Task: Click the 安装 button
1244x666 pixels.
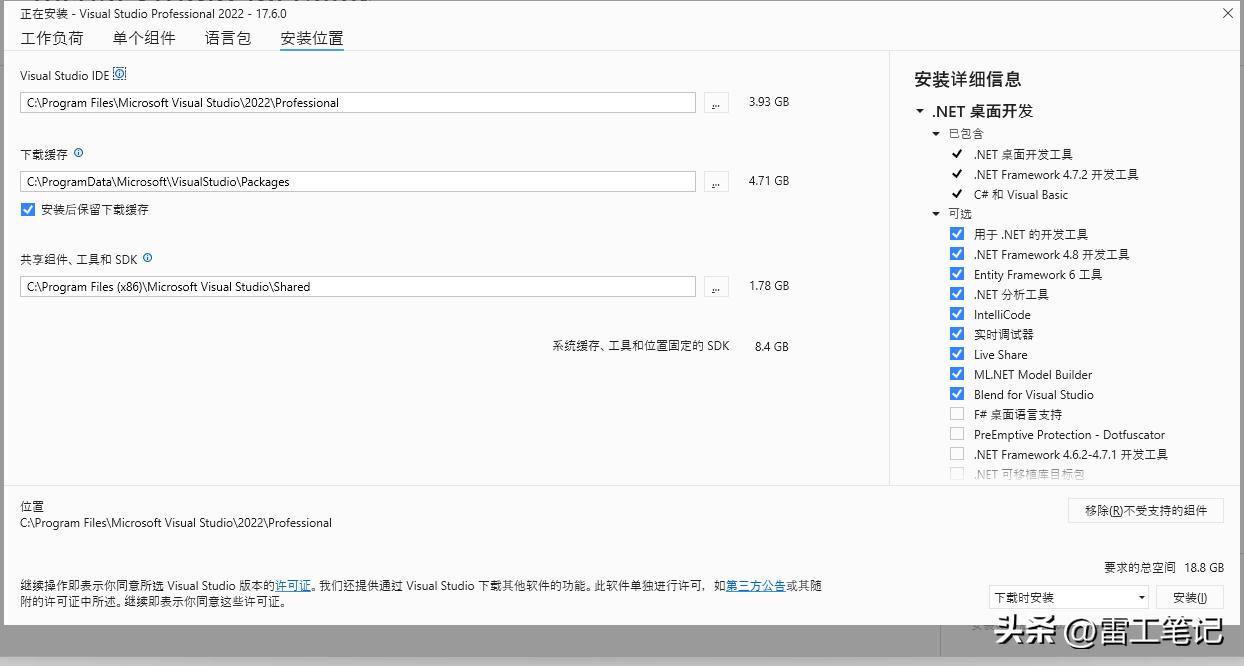Action: (1189, 596)
